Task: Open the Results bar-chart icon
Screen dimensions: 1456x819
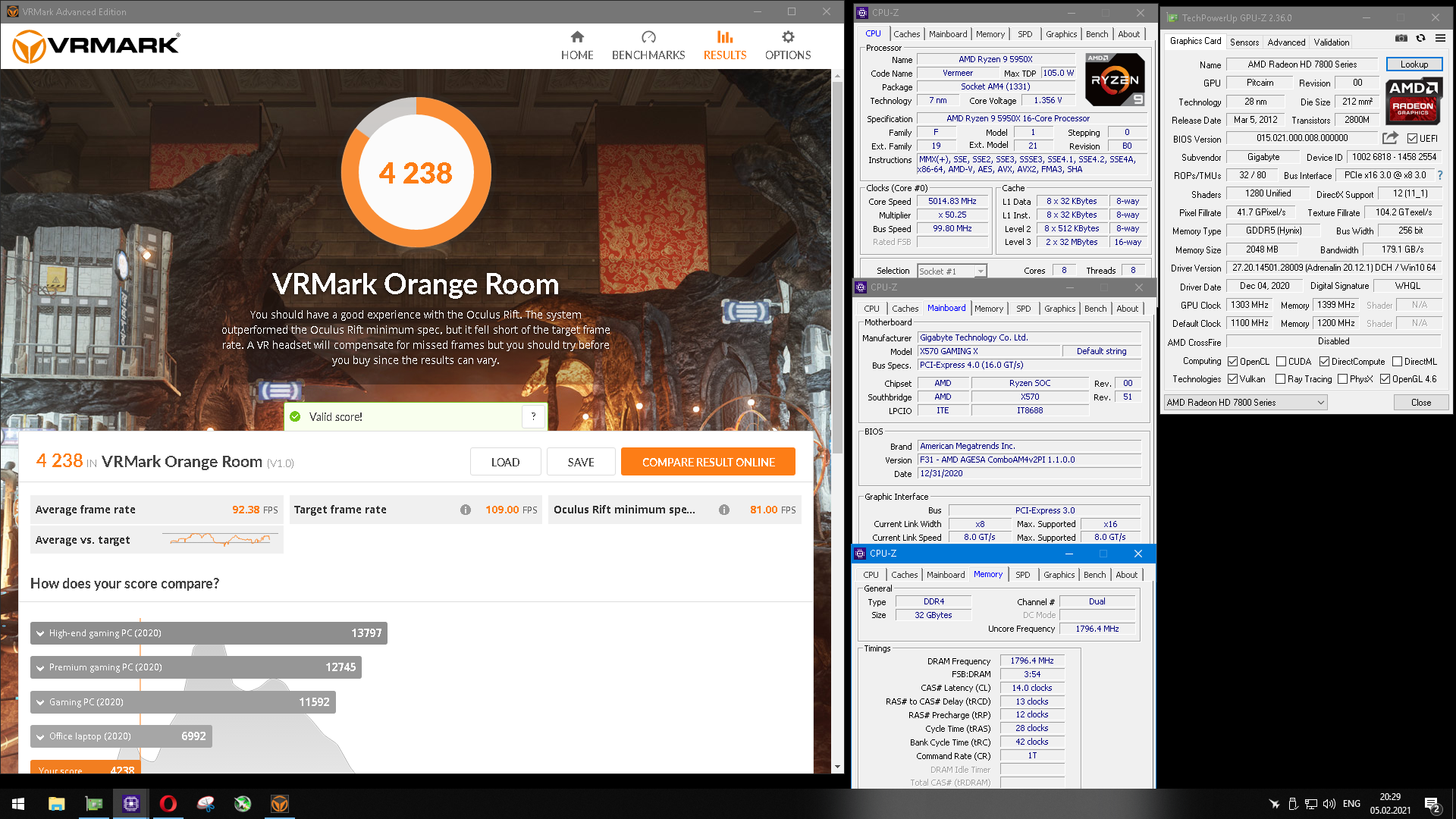Action: (x=725, y=37)
